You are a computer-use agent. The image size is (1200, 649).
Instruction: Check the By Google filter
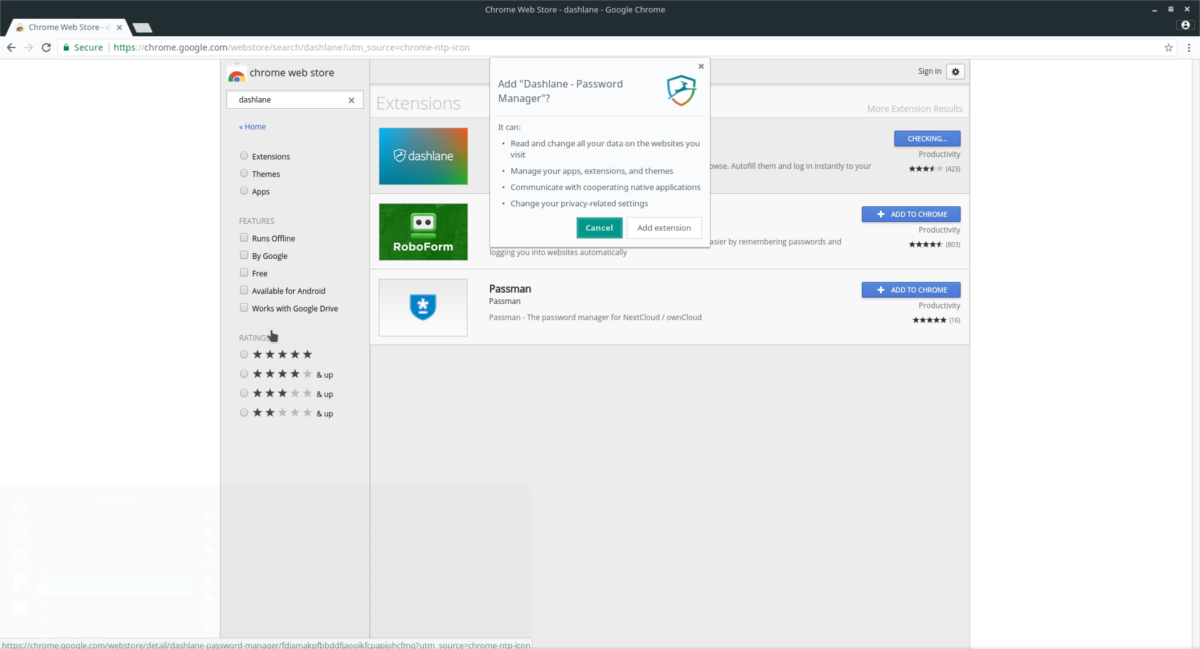point(244,256)
